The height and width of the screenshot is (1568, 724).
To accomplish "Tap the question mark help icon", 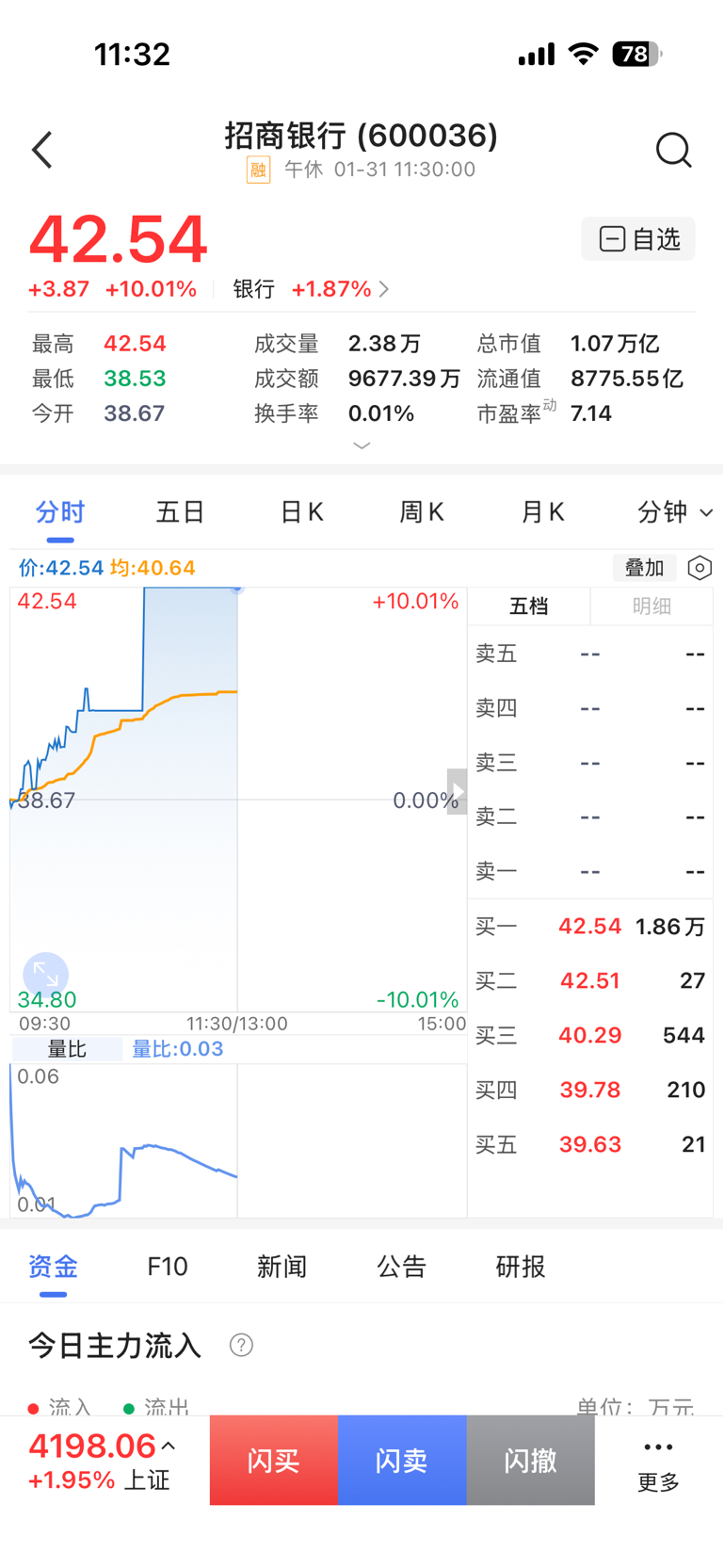I will tap(241, 1345).
